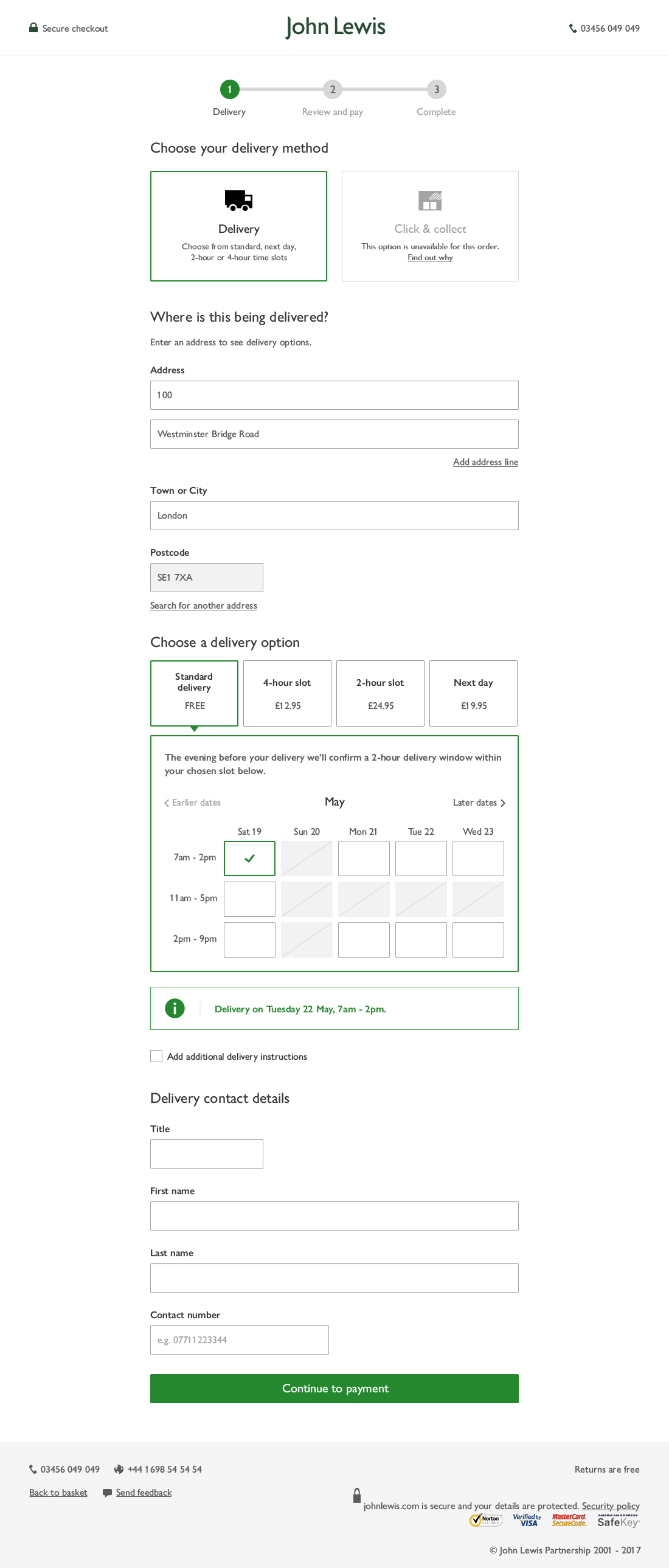669x1568 pixels.
Task: Click the phone icon in the header
Action: [572, 29]
